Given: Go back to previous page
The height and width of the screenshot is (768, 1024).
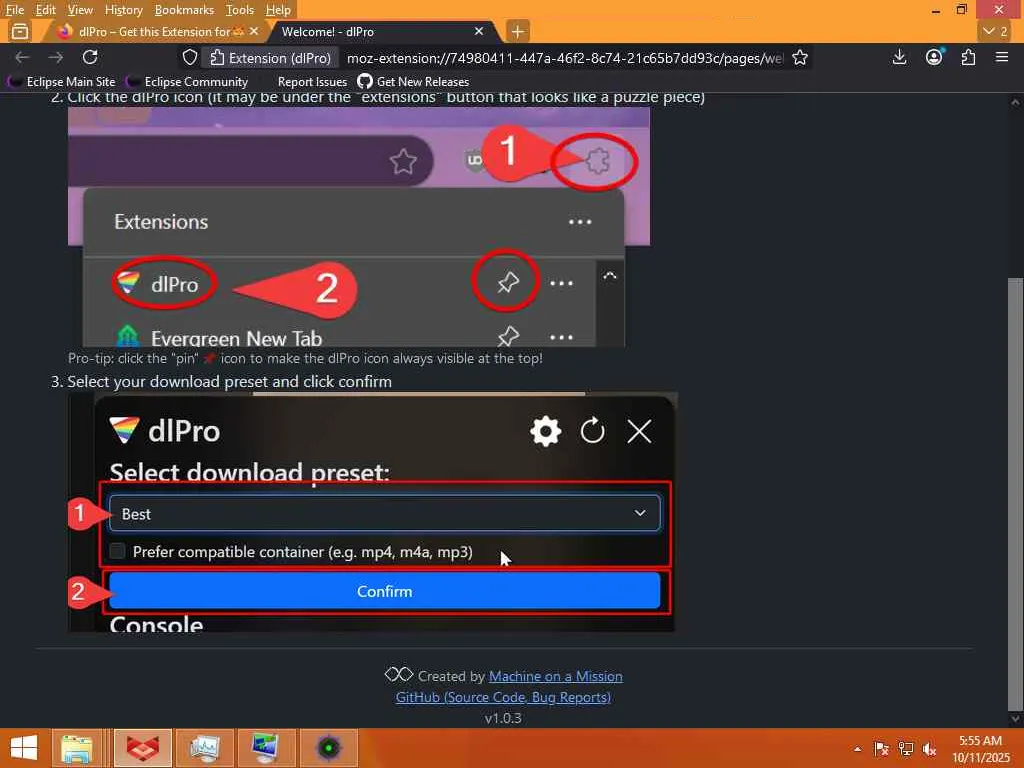Looking at the screenshot, I should [x=22, y=57].
